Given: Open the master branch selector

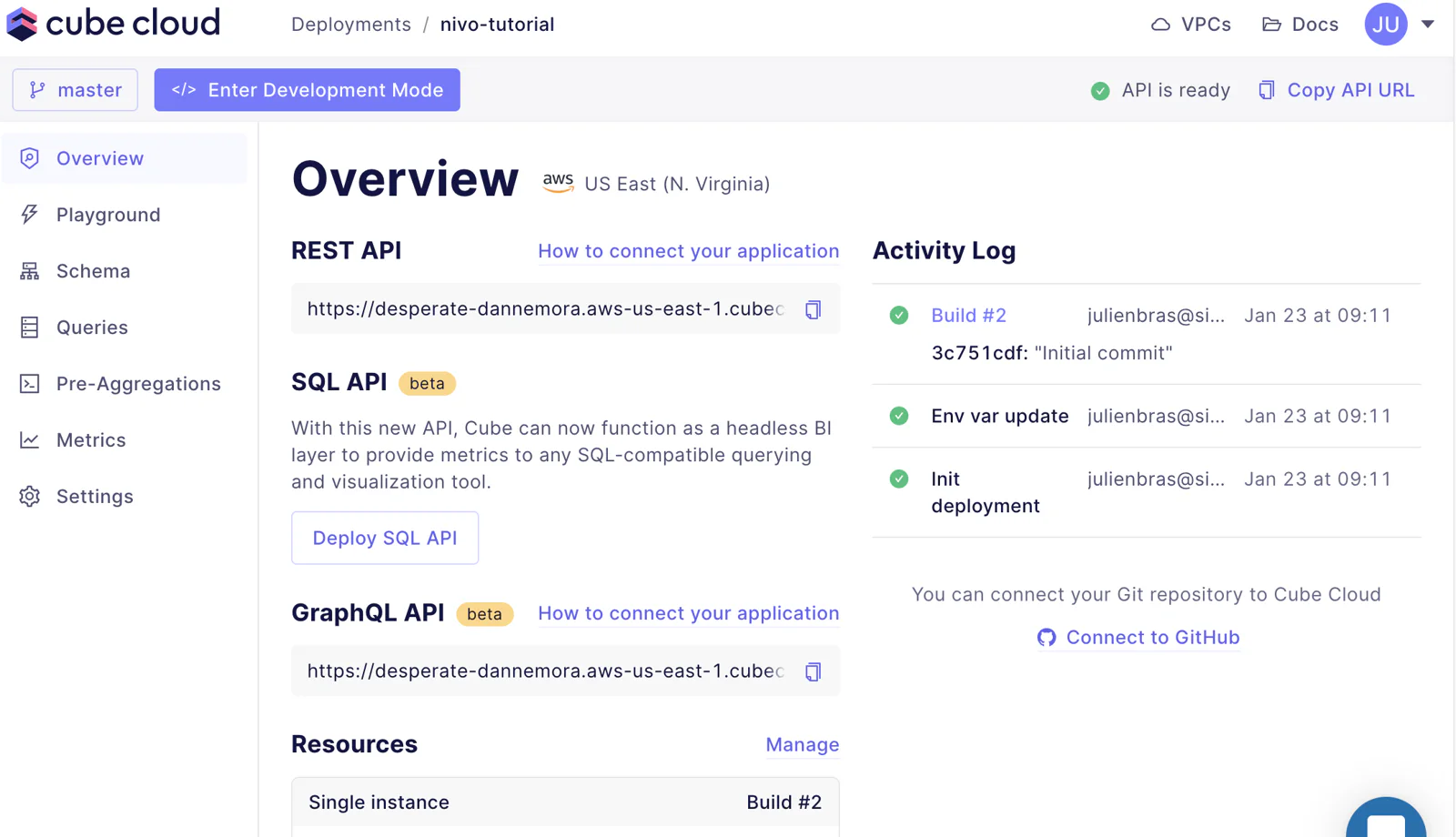Looking at the screenshot, I should click(76, 90).
